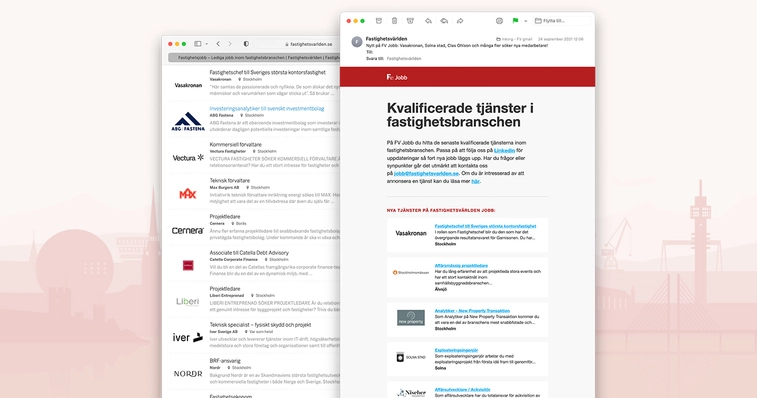Reply to the Fastighetsvärlden email

coord(428,21)
